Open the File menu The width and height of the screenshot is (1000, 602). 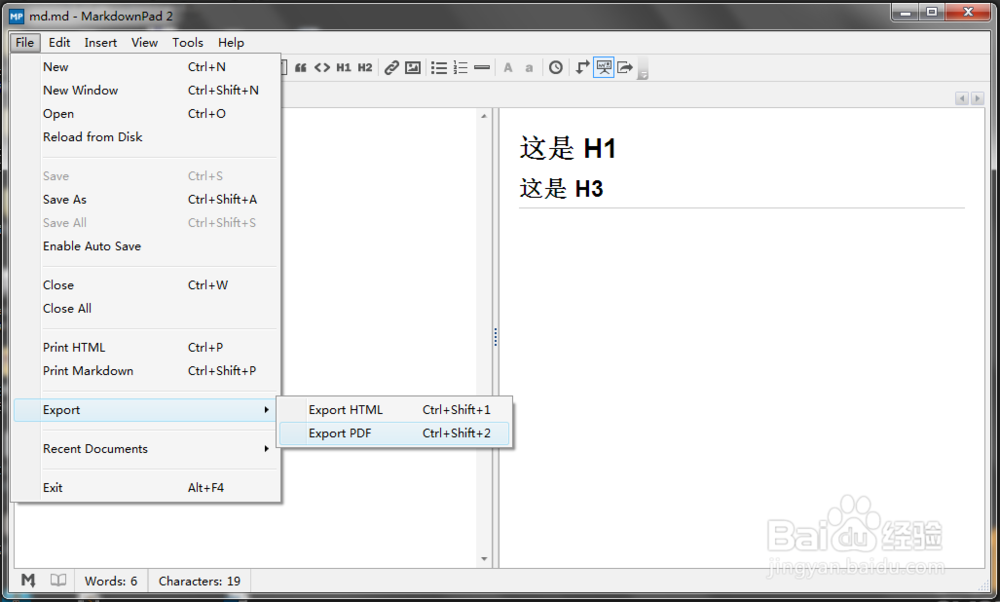[x=25, y=43]
